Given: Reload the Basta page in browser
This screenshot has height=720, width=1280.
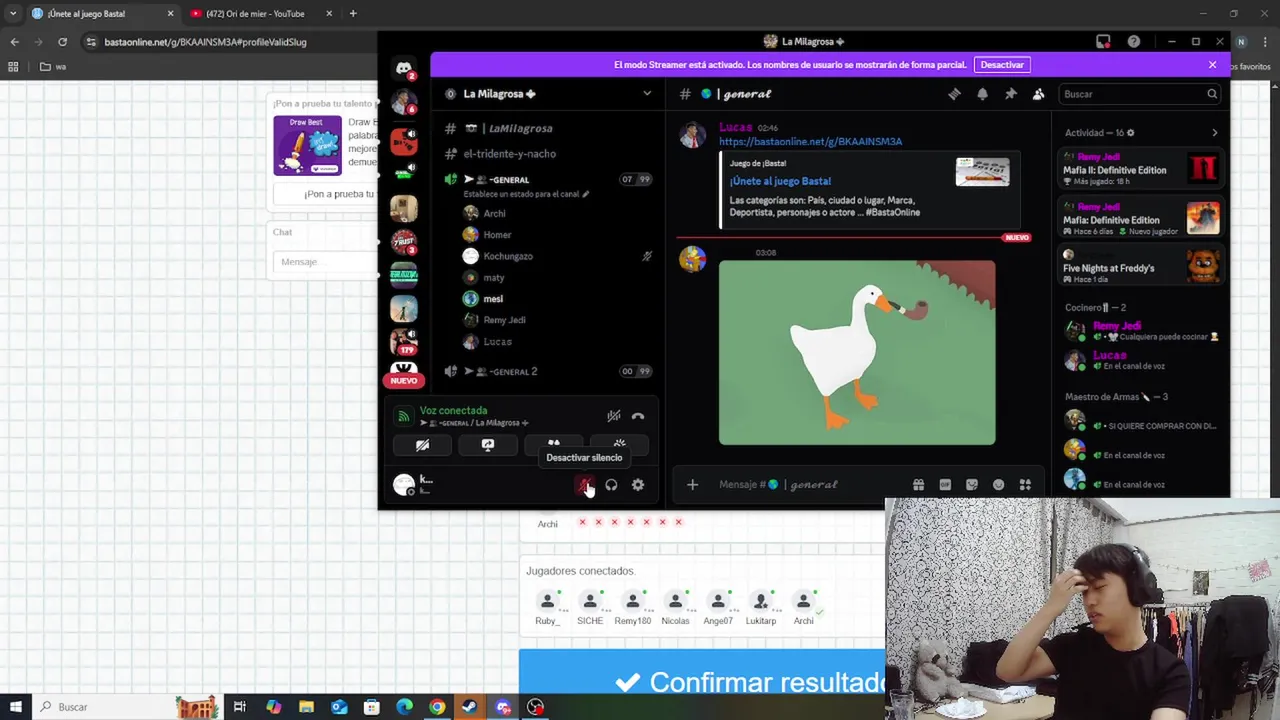Looking at the screenshot, I should (x=62, y=42).
